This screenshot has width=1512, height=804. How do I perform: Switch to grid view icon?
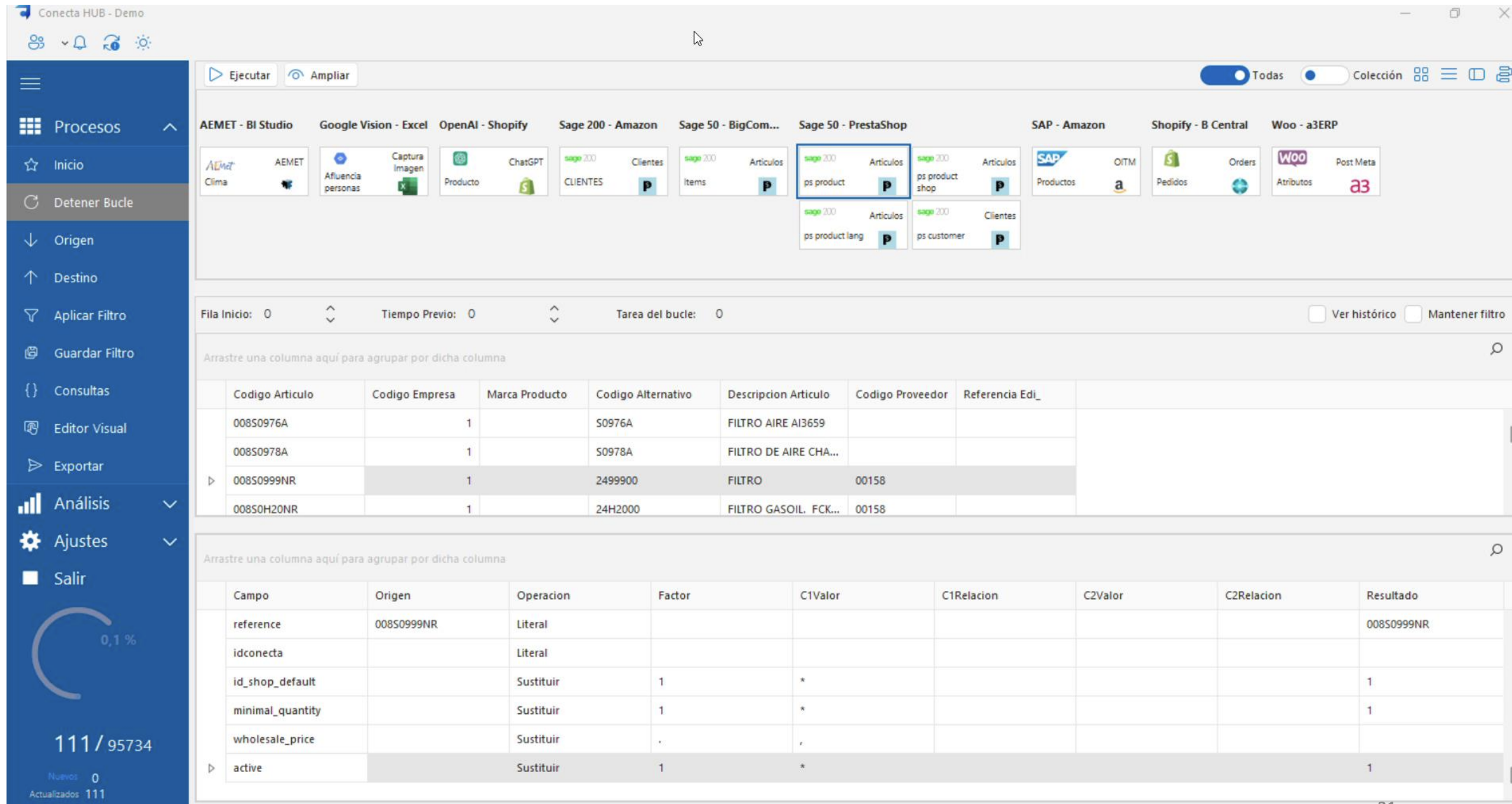[1421, 75]
